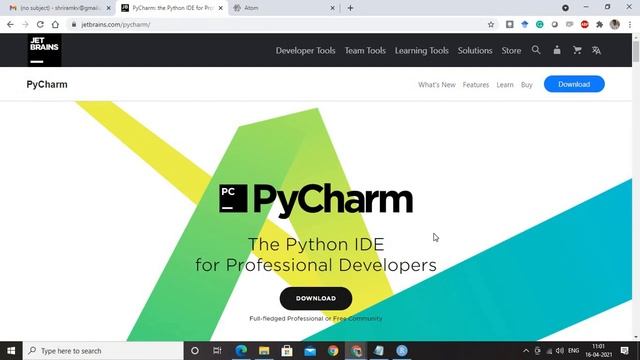Click the blue Download button
The width and height of the screenshot is (640, 360).
point(574,84)
